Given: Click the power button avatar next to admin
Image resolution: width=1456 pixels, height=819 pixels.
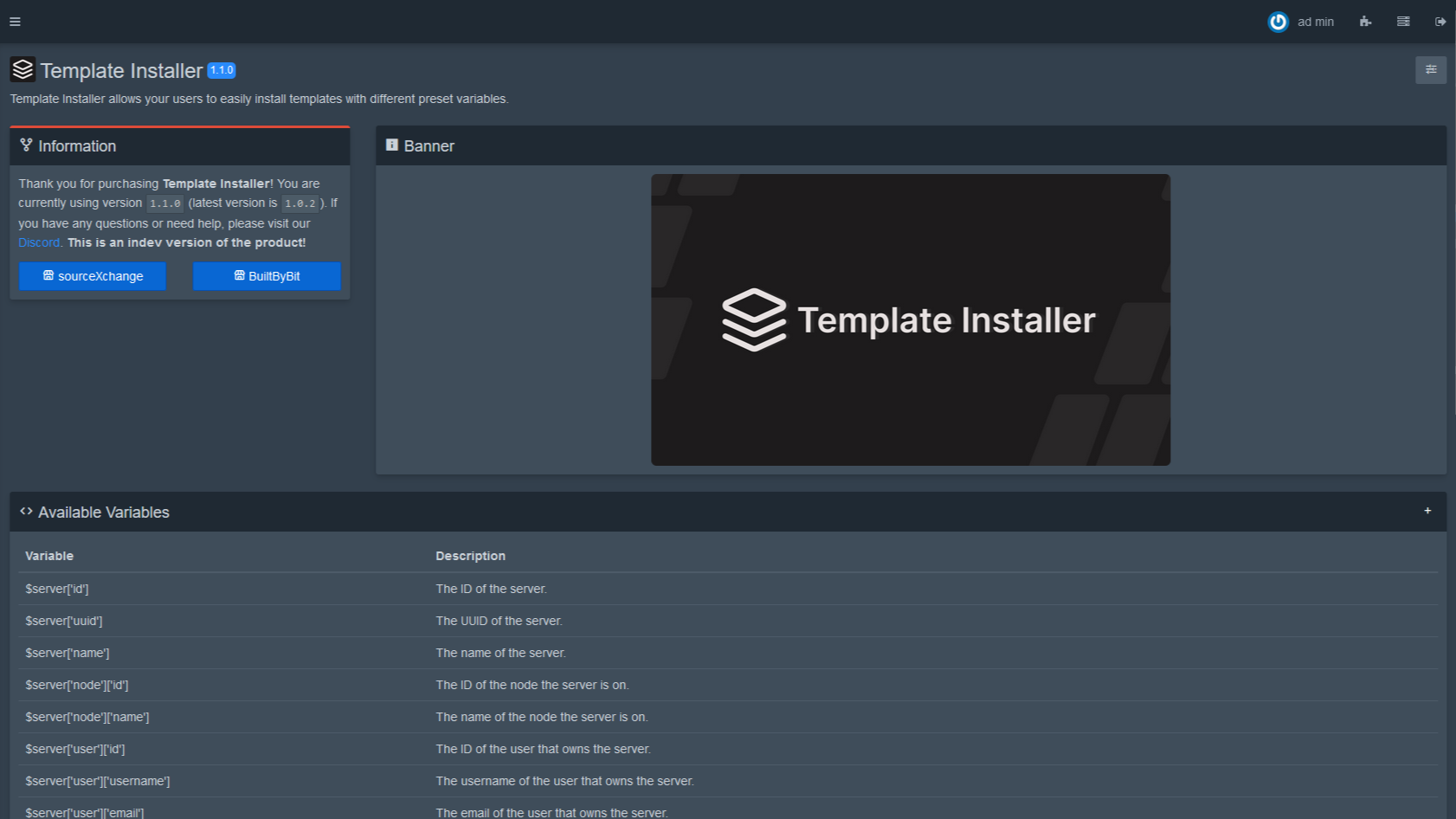Looking at the screenshot, I should coord(1279,22).
